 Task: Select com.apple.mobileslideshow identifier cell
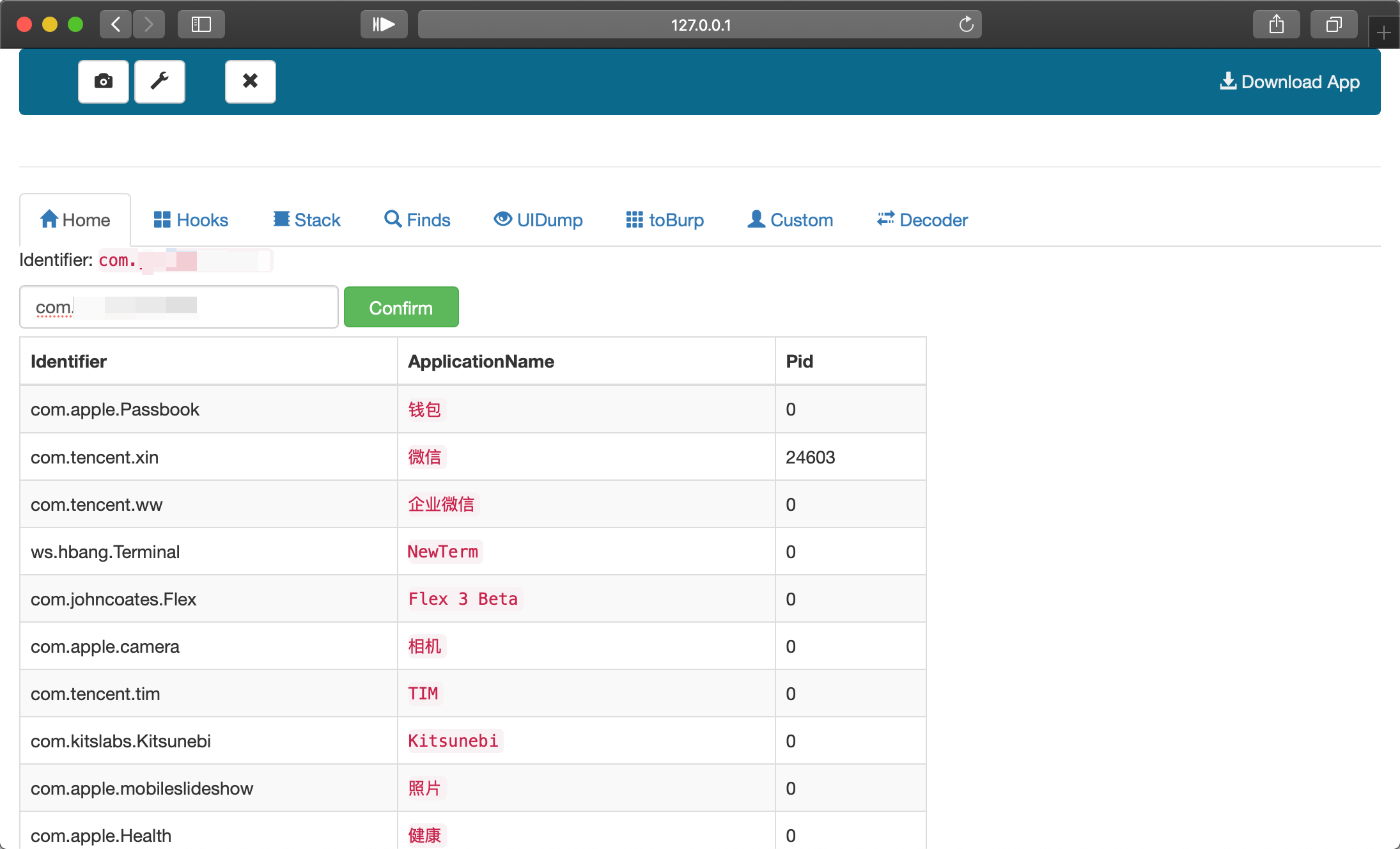pyautogui.click(x=208, y=788)
